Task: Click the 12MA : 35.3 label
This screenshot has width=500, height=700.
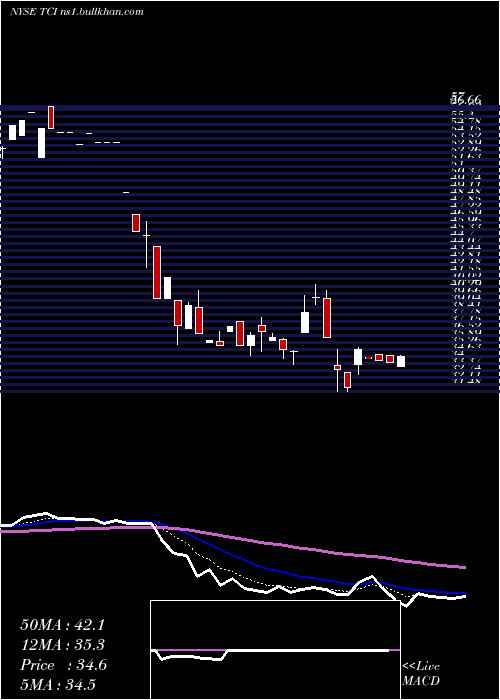Action: (64, 645)
